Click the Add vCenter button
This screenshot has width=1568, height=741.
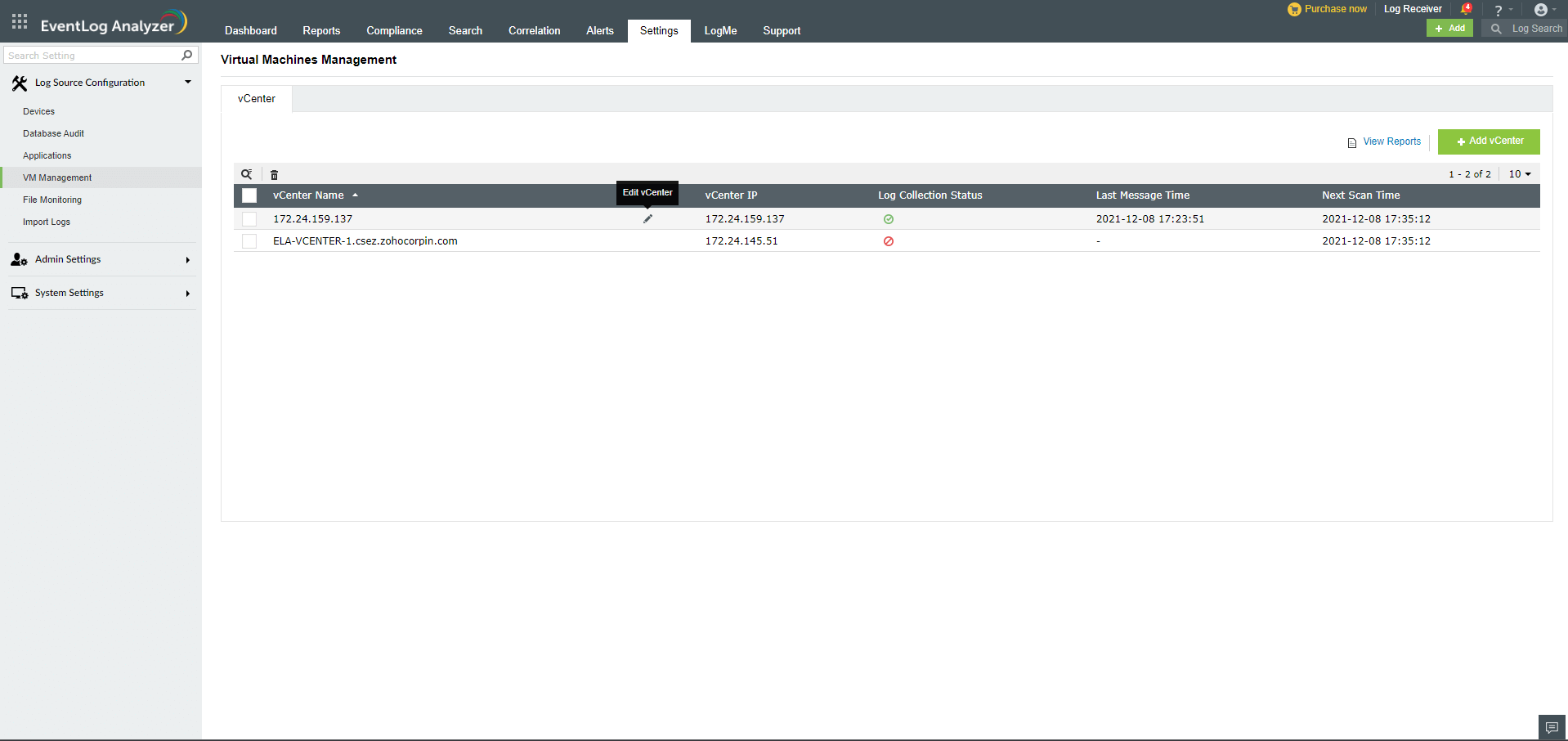[x=1488, y=141]
